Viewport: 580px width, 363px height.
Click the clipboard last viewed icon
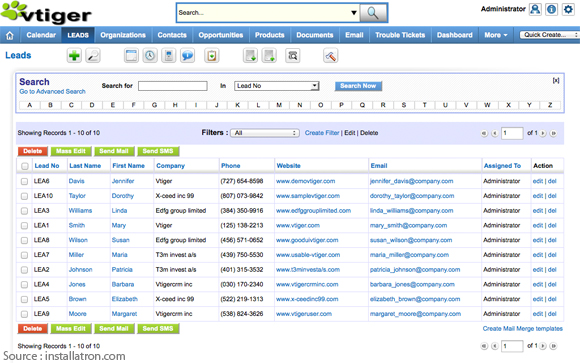pyautogui.click(x=212, y=56)
